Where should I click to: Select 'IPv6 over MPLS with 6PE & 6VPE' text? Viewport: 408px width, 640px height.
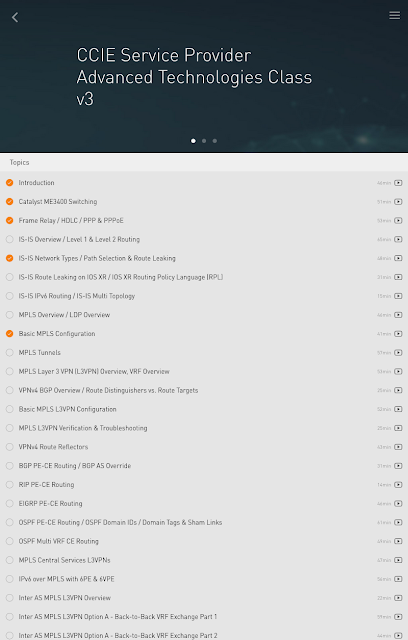pyautogui.click(x=67, y=579)
